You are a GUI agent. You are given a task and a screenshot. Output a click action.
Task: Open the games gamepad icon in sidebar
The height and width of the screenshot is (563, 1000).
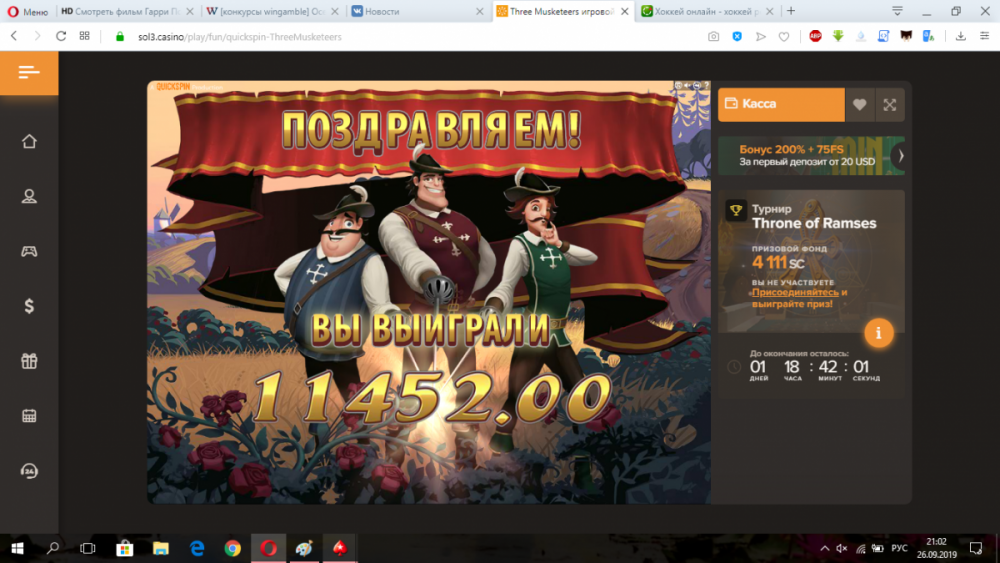pyautogui.click(x=29, y=251)
